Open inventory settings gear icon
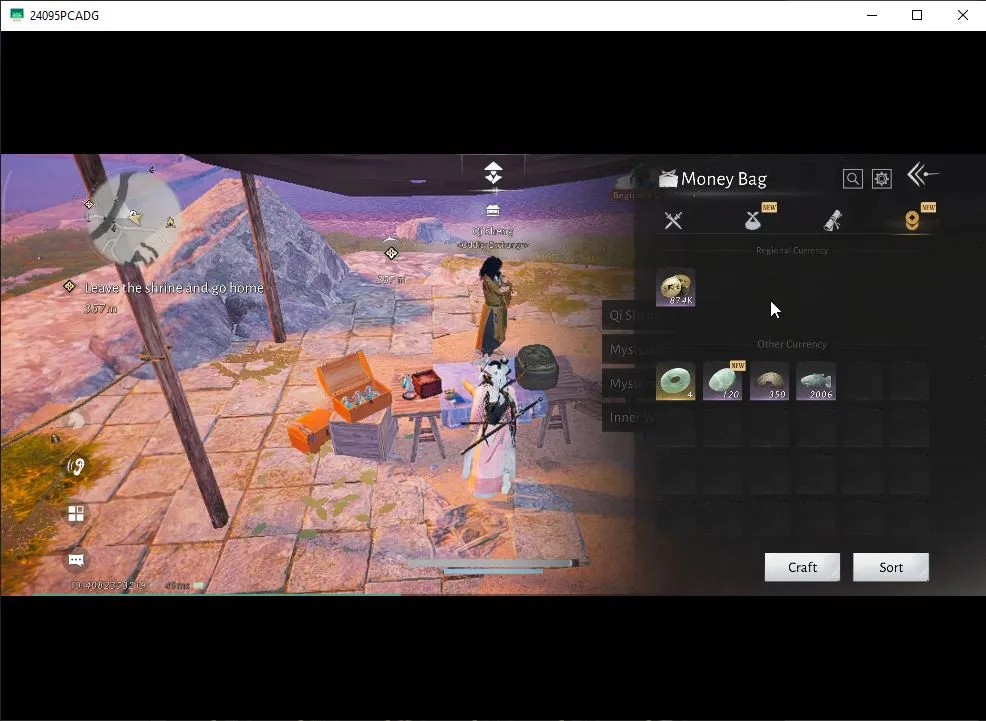This screenshot has height=721, width=986. click(x=882, y=179)
